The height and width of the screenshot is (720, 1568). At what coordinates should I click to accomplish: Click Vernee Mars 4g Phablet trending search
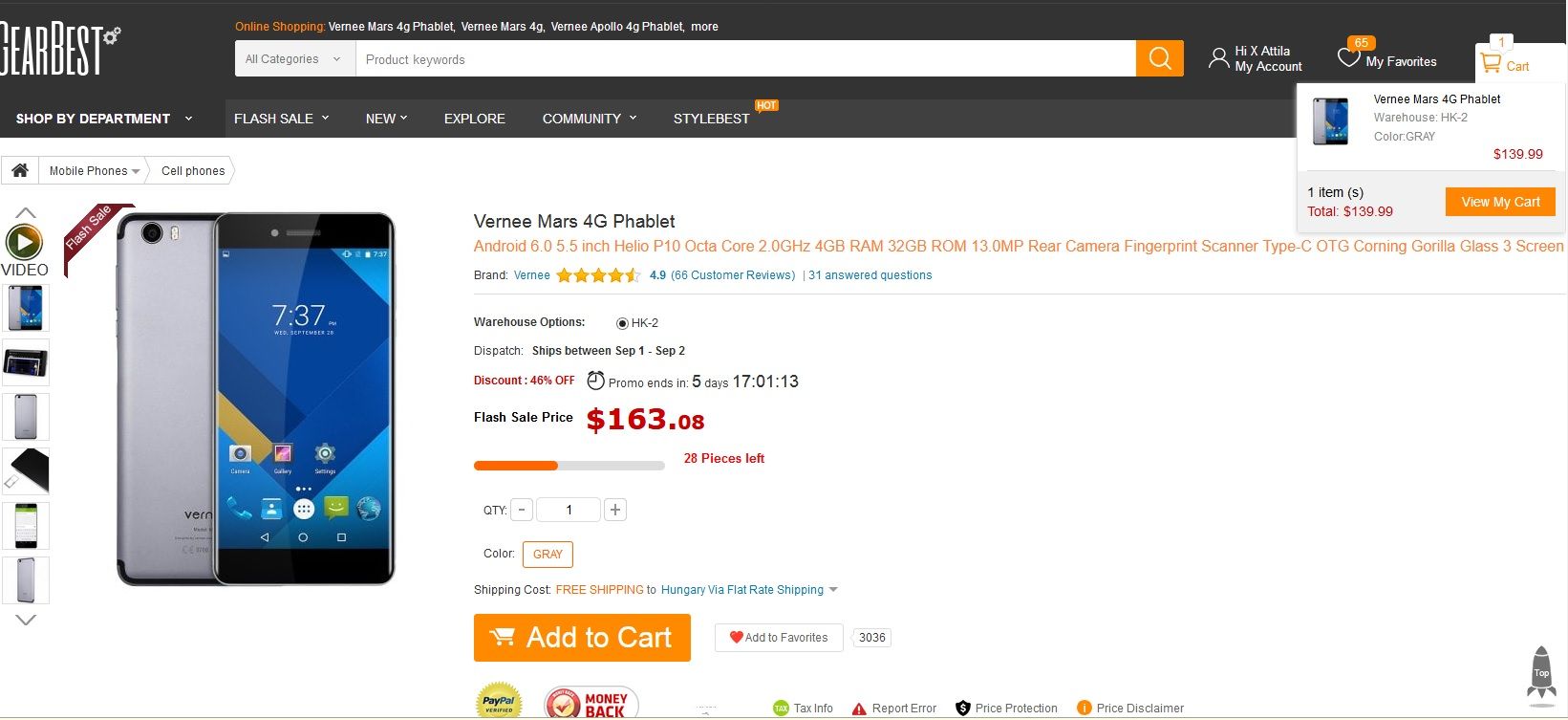click(392, 27)
